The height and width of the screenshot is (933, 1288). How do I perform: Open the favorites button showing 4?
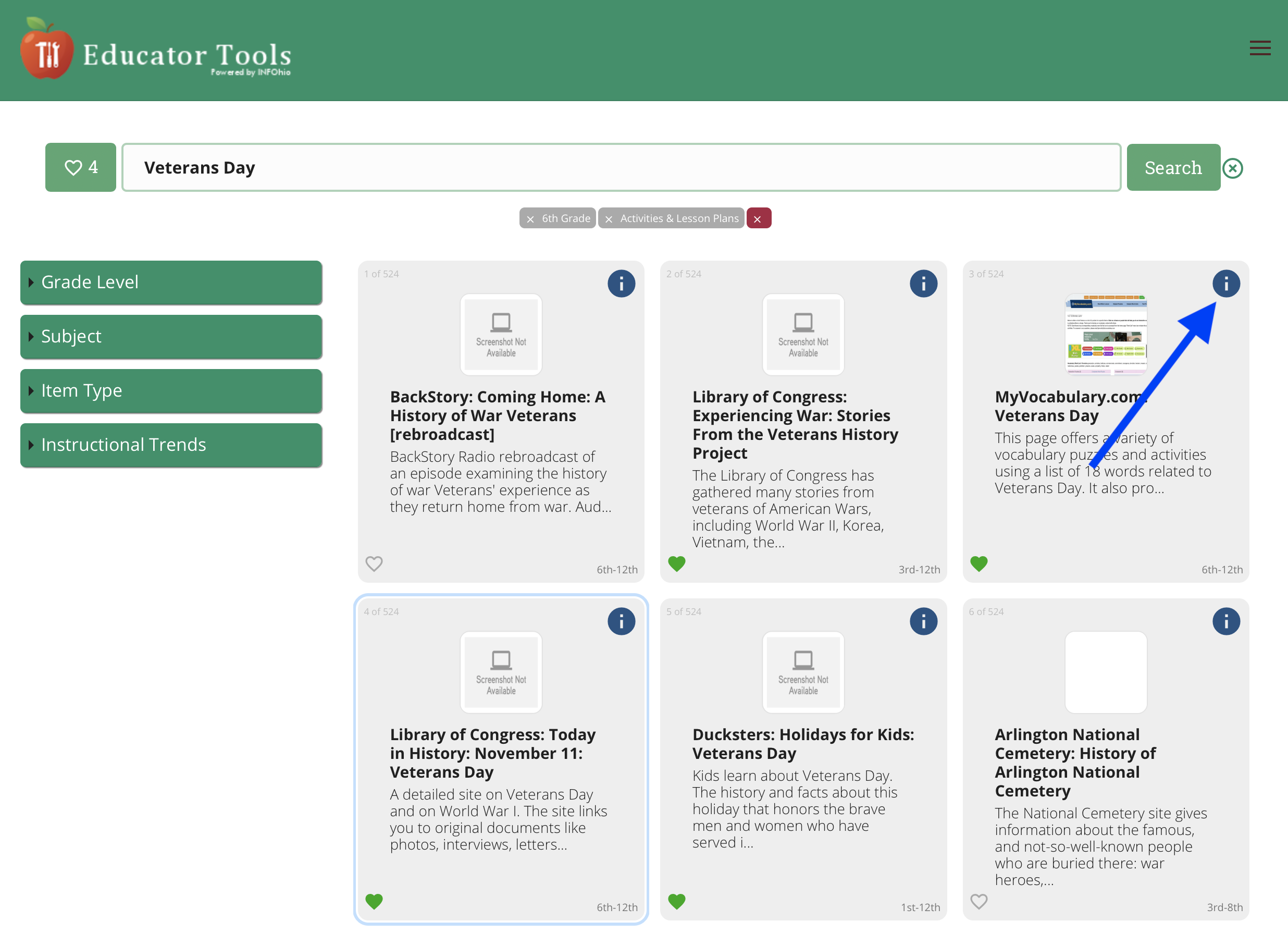click(81, 167)
